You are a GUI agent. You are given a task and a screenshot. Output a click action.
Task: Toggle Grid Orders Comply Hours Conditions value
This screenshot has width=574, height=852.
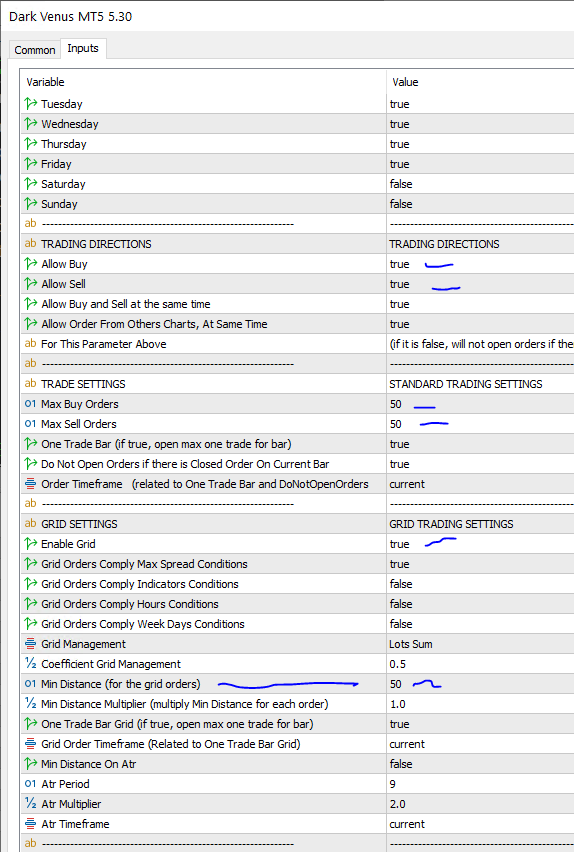[x=401, y=604]
